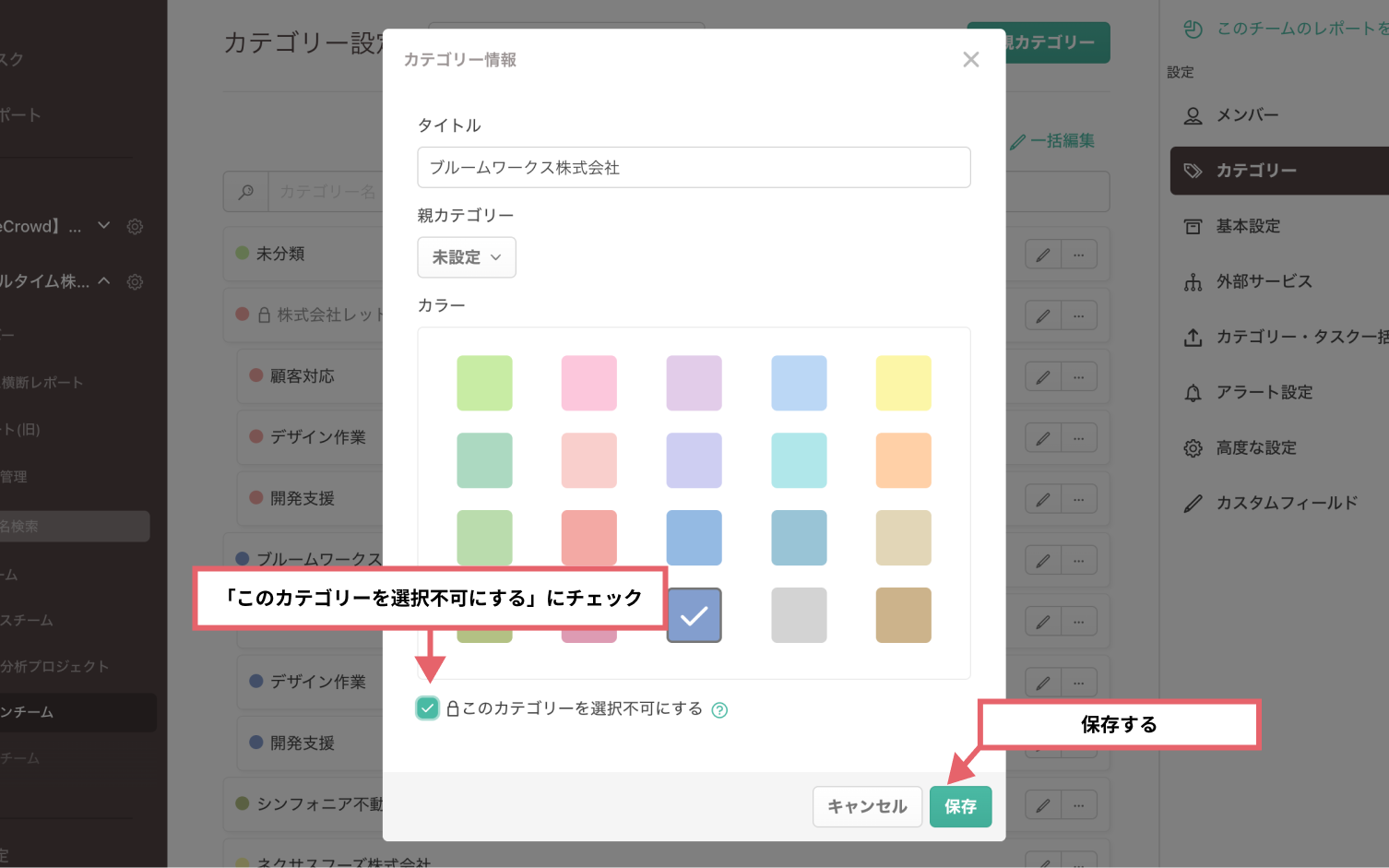
Task: Click the gear icon next to eCrowd team
Action: [x=135, y=226]
